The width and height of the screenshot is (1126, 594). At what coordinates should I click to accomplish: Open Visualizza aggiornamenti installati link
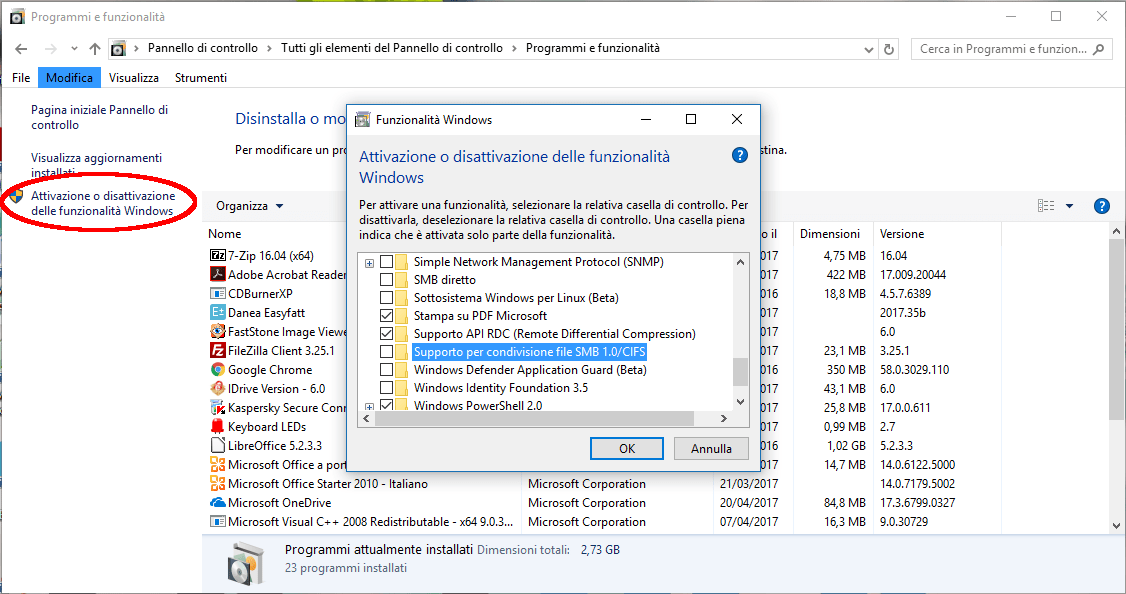tap(96, 165)
